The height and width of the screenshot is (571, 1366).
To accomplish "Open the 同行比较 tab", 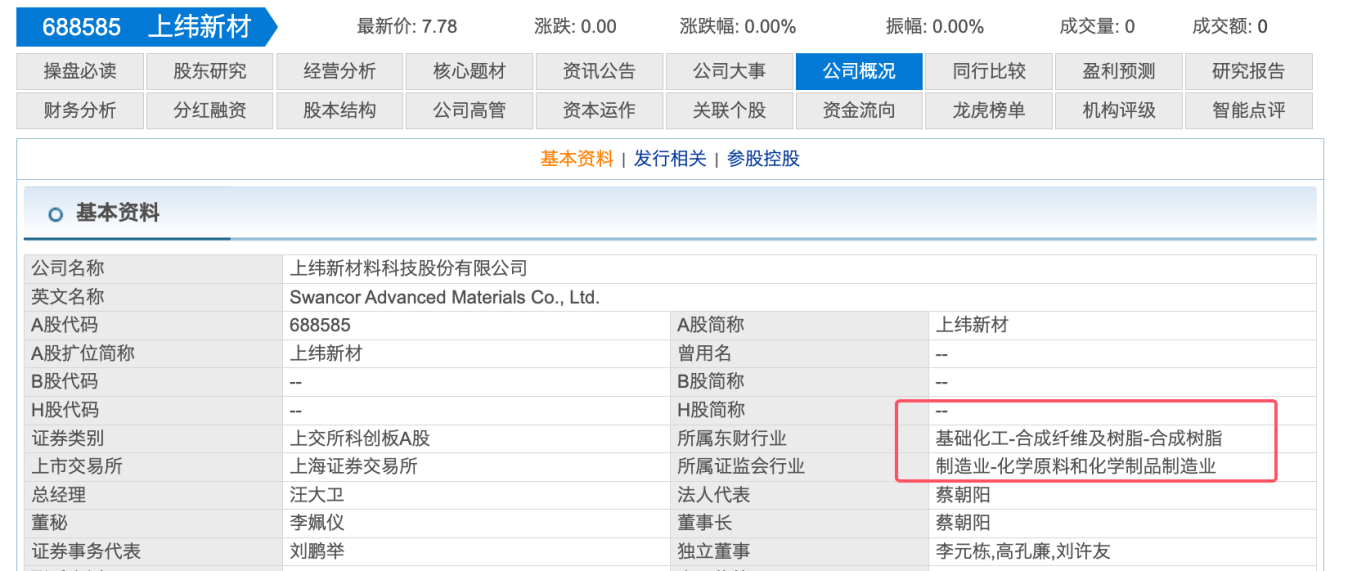I will 989,72.
